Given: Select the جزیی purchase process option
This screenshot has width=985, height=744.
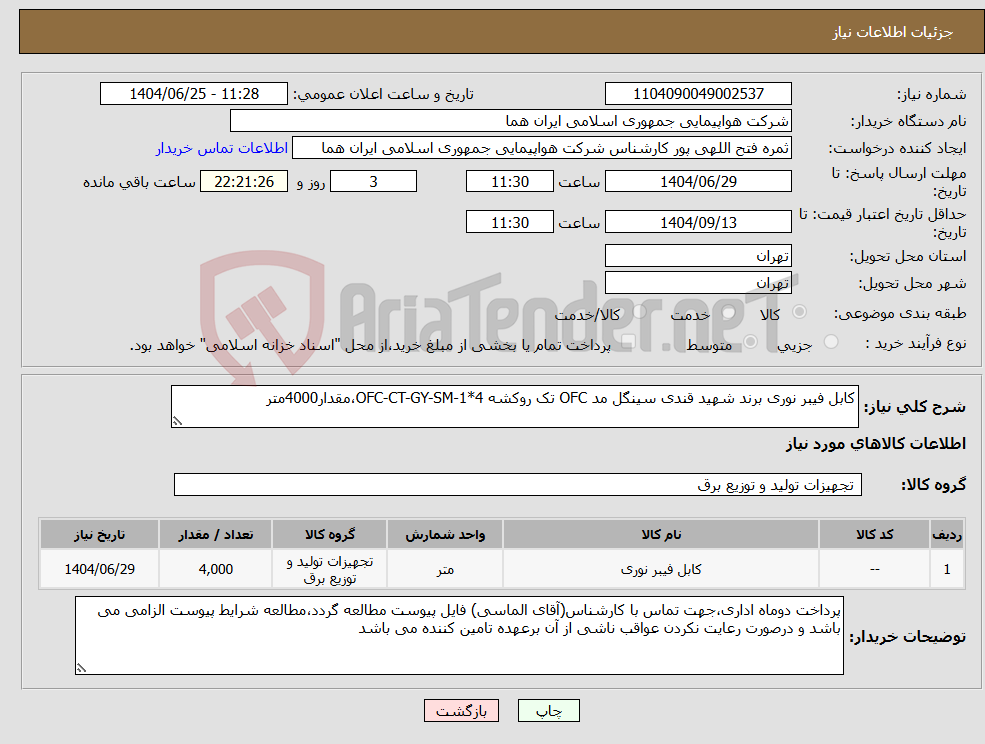Looking at the screenshot, I should pos(830,340).
